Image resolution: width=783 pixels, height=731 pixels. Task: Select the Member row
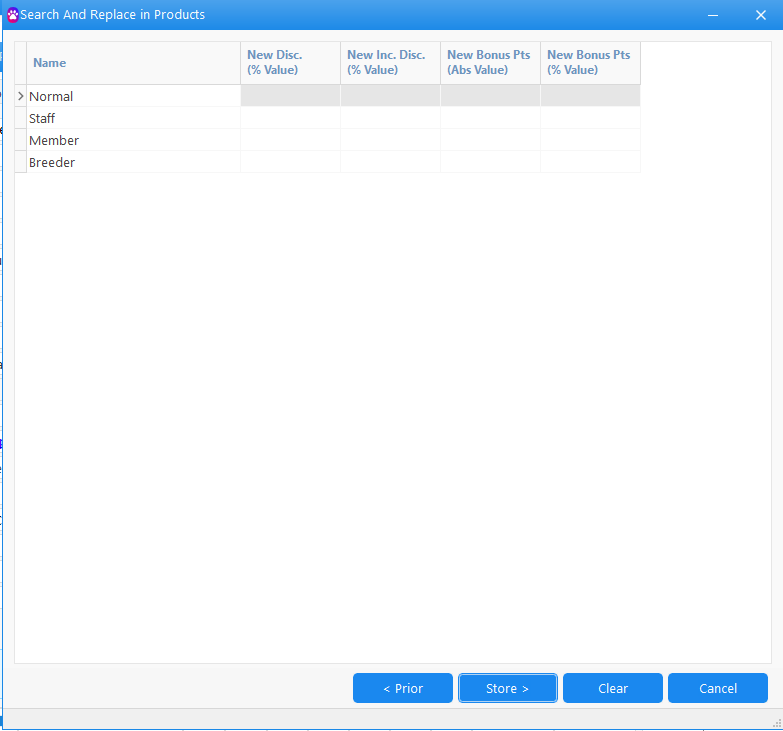click(54, 141)
